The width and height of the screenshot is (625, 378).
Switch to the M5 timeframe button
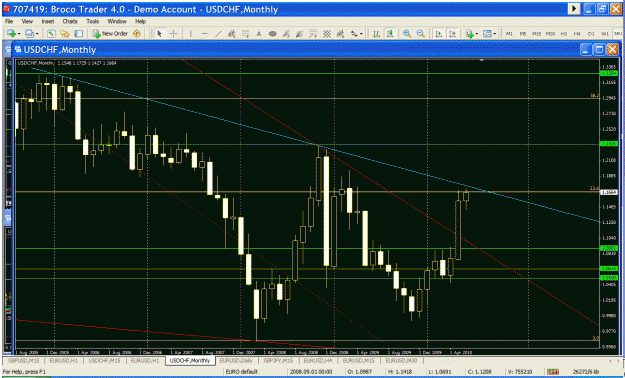click(x=523, y=34)
